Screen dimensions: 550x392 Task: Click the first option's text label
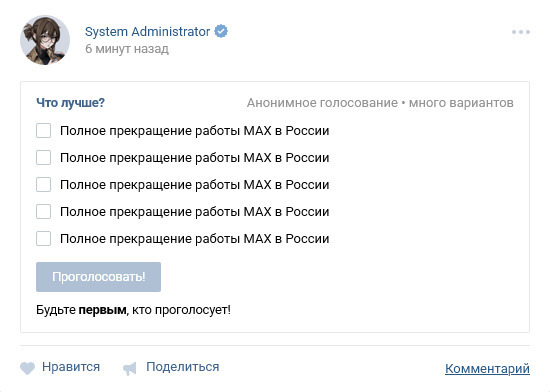click(x=195, y=131)
